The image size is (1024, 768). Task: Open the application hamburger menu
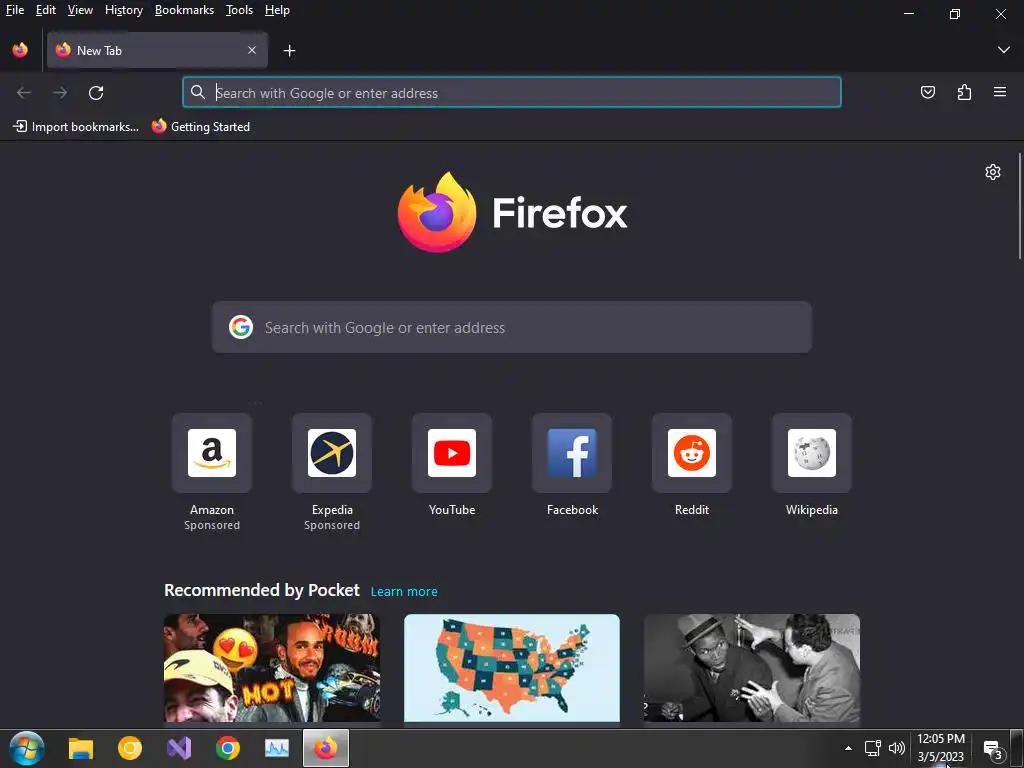tap(1000, 93)
